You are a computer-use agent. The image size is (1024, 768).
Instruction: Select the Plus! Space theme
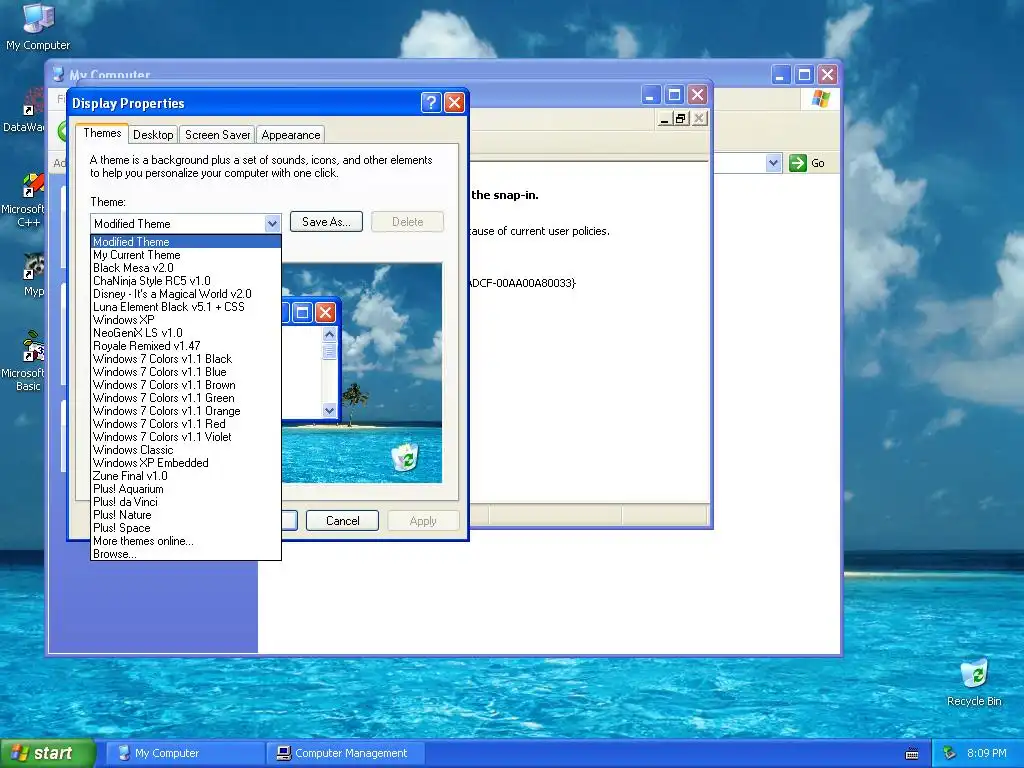point(185,528)
